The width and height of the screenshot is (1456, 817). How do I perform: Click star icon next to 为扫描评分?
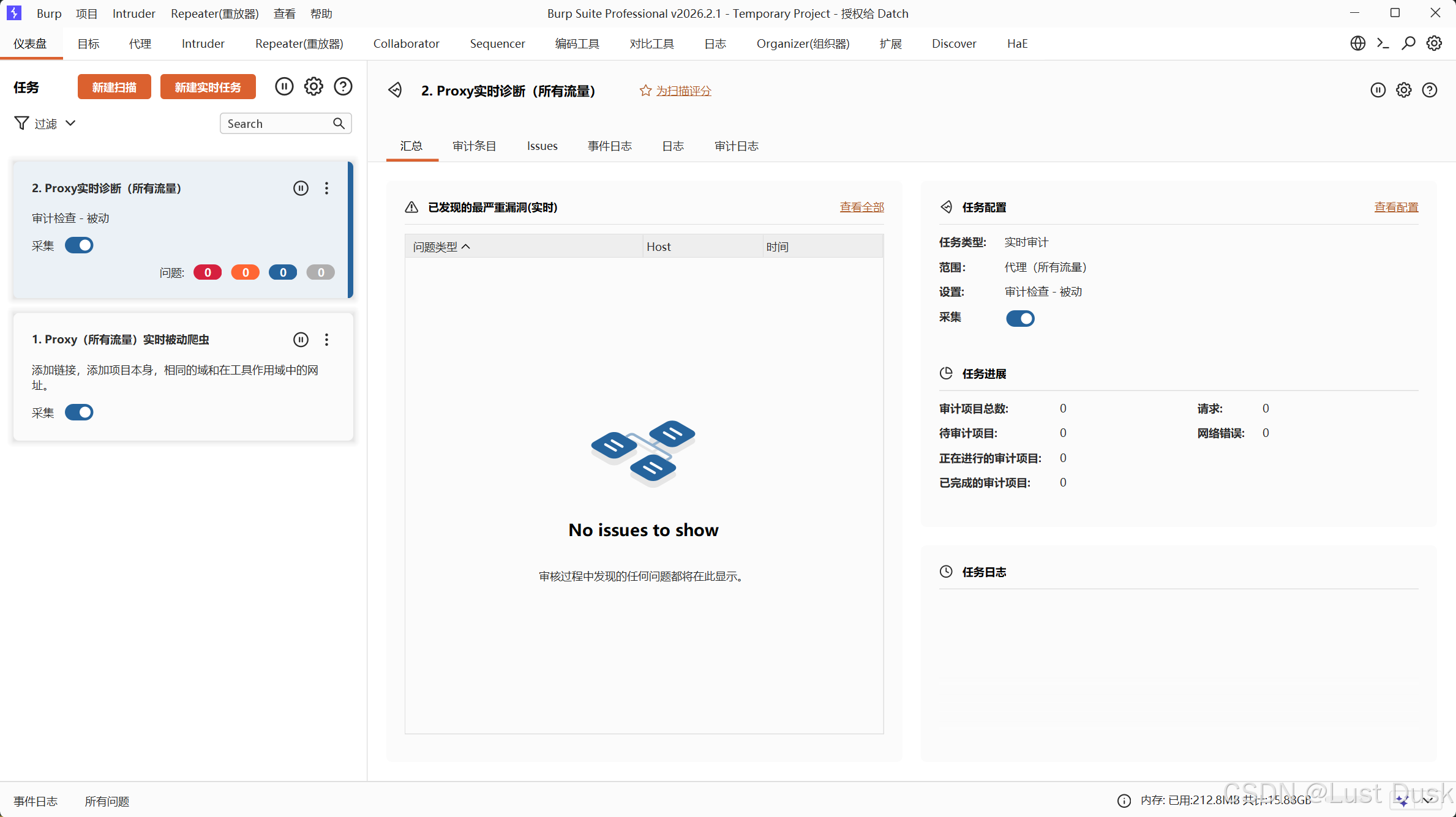coord(645,91)
